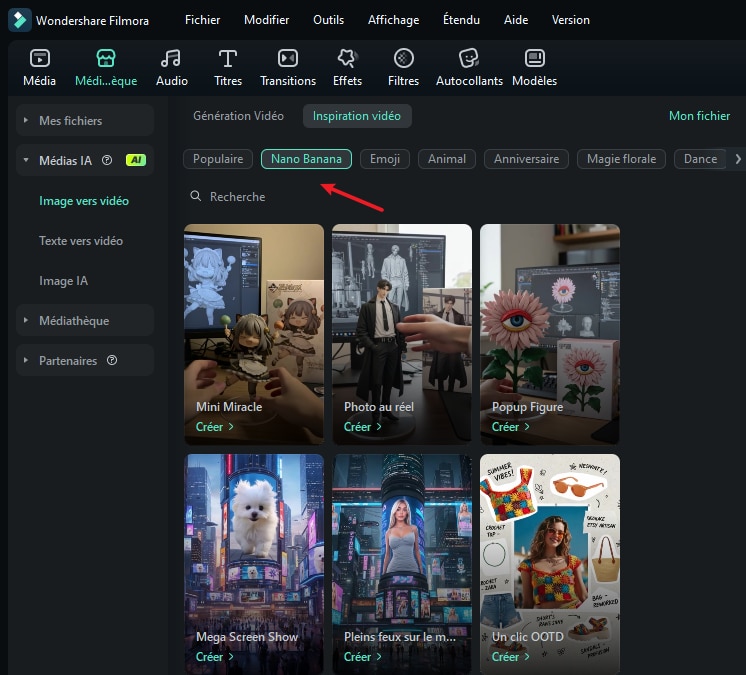This screenshot has height=675, width=746.
Task: Open the Outils menu
Action: [328, 20]
